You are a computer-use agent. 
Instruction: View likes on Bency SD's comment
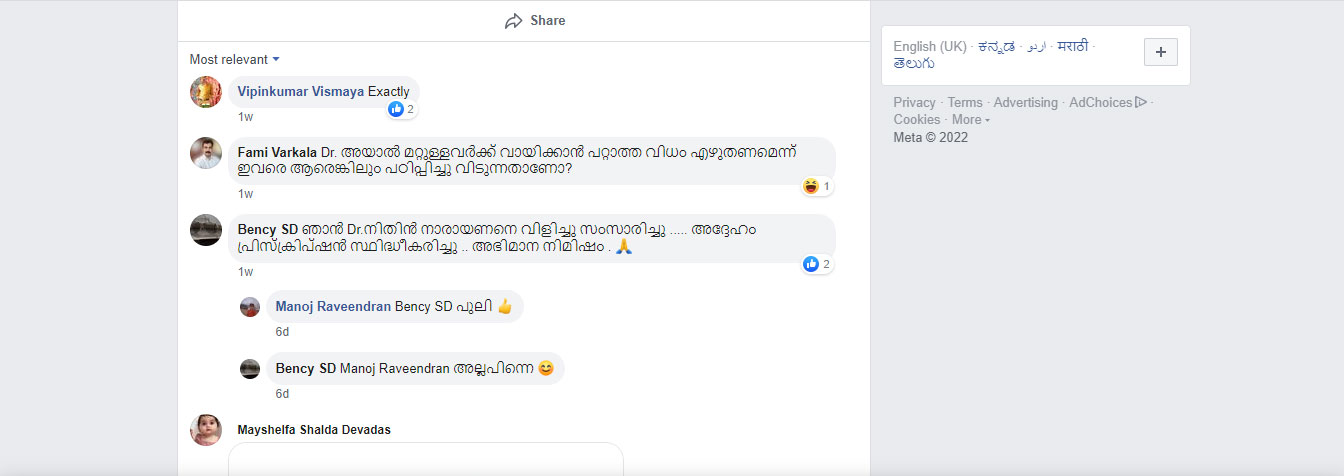[x=816, y=264]
